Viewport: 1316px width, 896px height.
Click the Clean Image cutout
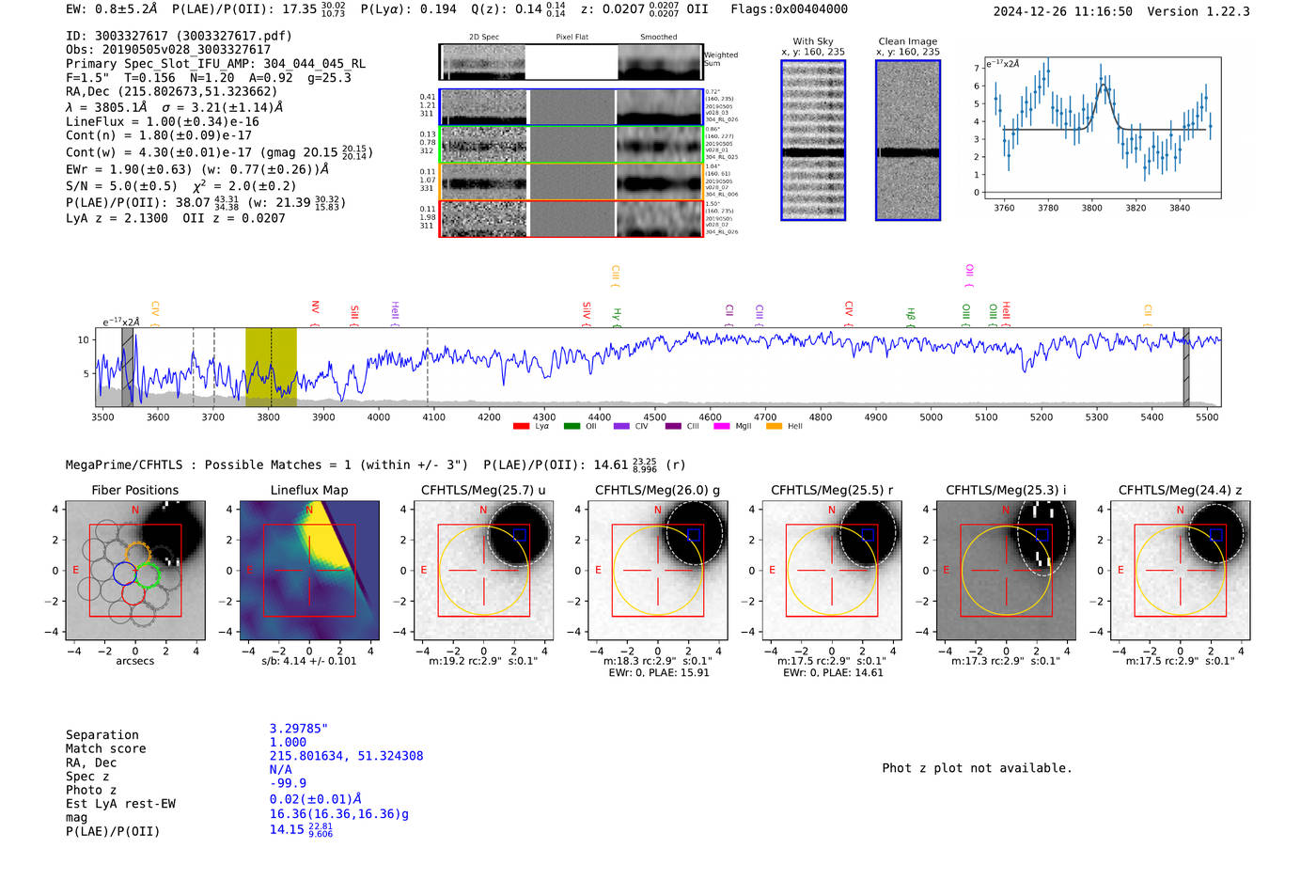click(x=908, y=140)
